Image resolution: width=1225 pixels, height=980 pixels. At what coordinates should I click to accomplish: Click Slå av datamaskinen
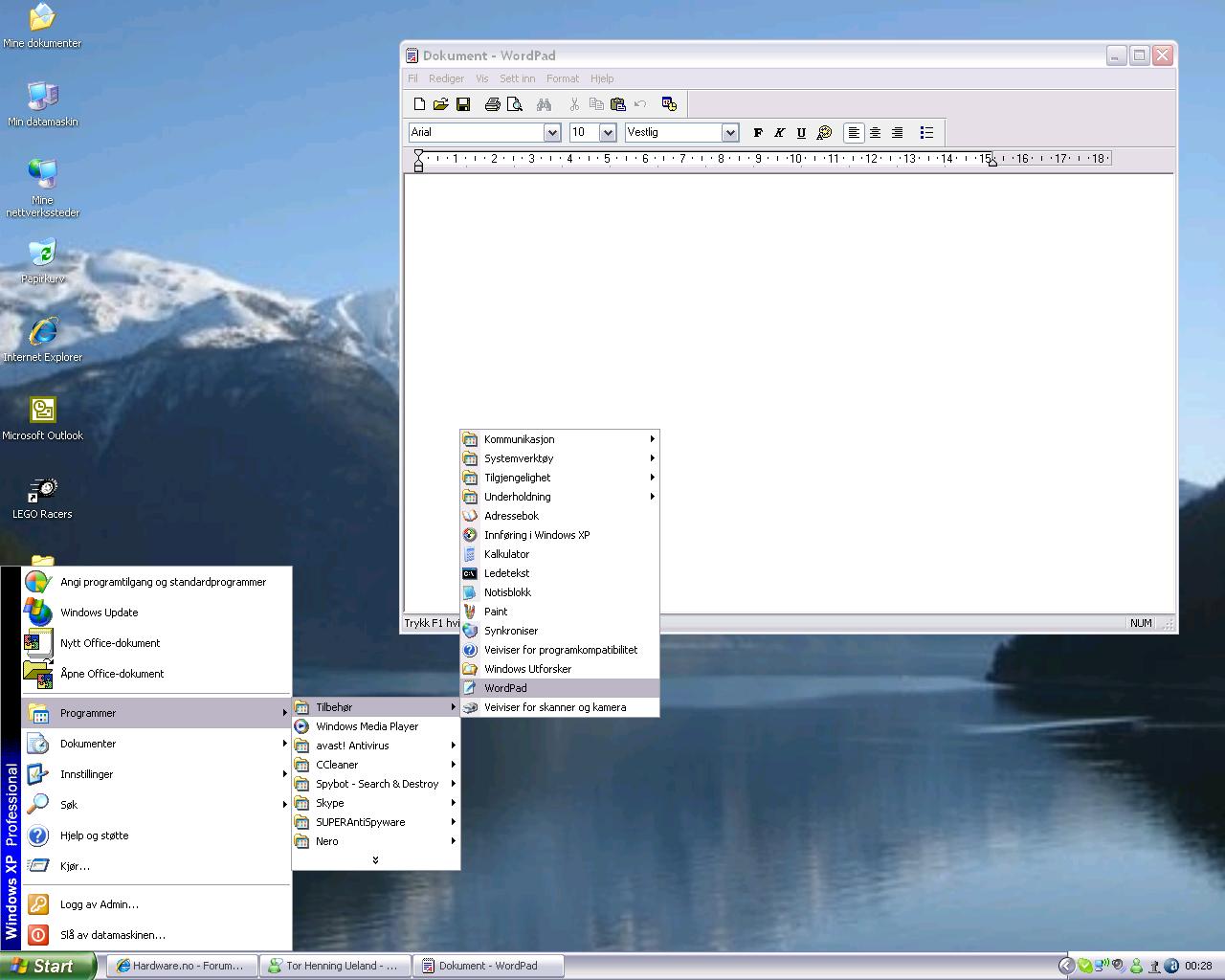(156, 935)
